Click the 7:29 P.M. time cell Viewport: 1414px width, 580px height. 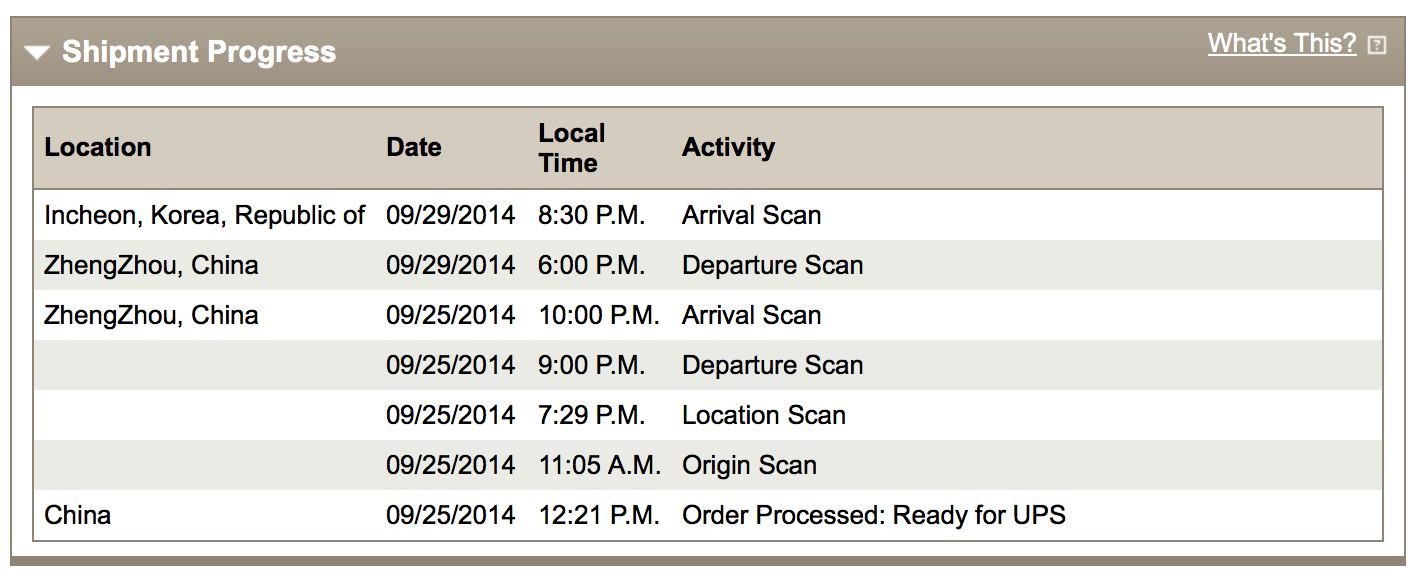coord(591,415)
